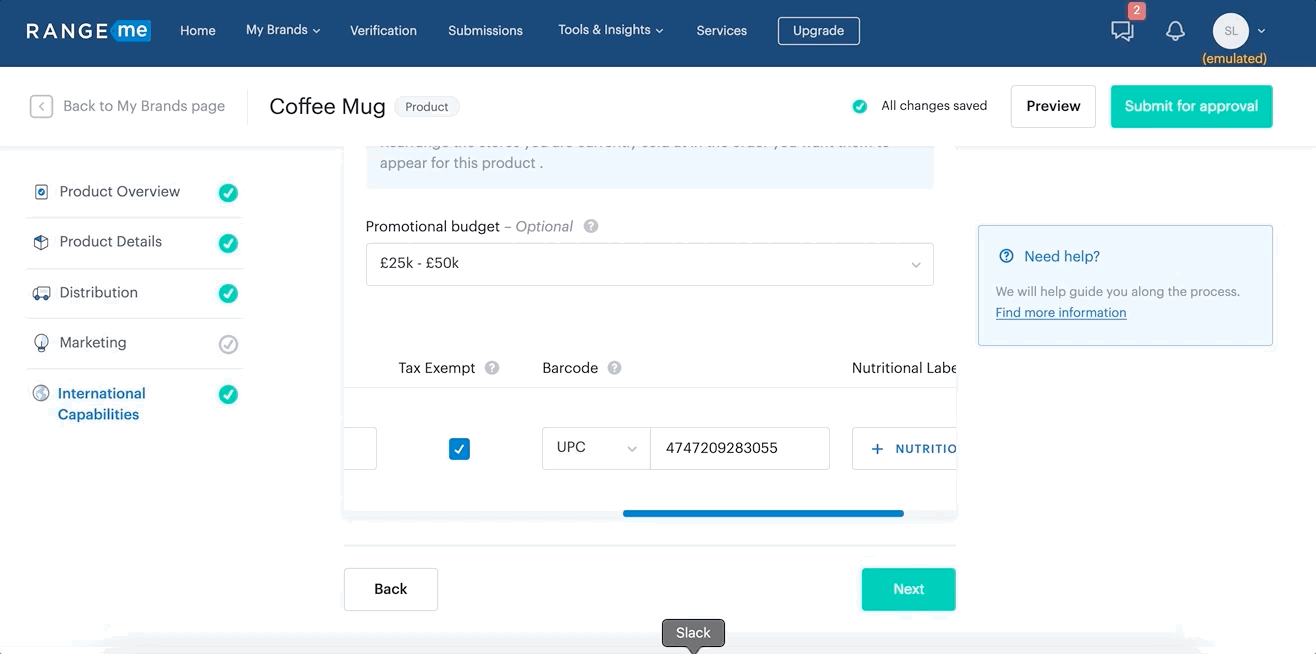Click the Product Details box icon
This screenshot has width=1316, height=654.
(x=41, y=242)
